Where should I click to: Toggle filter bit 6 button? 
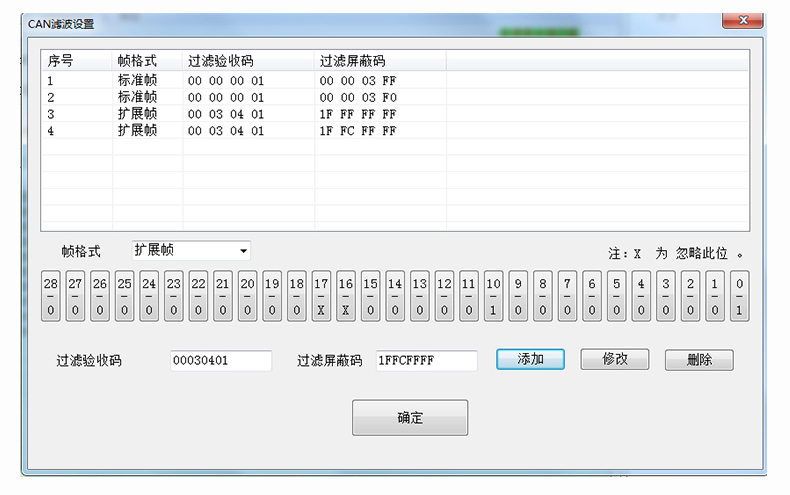592,296
